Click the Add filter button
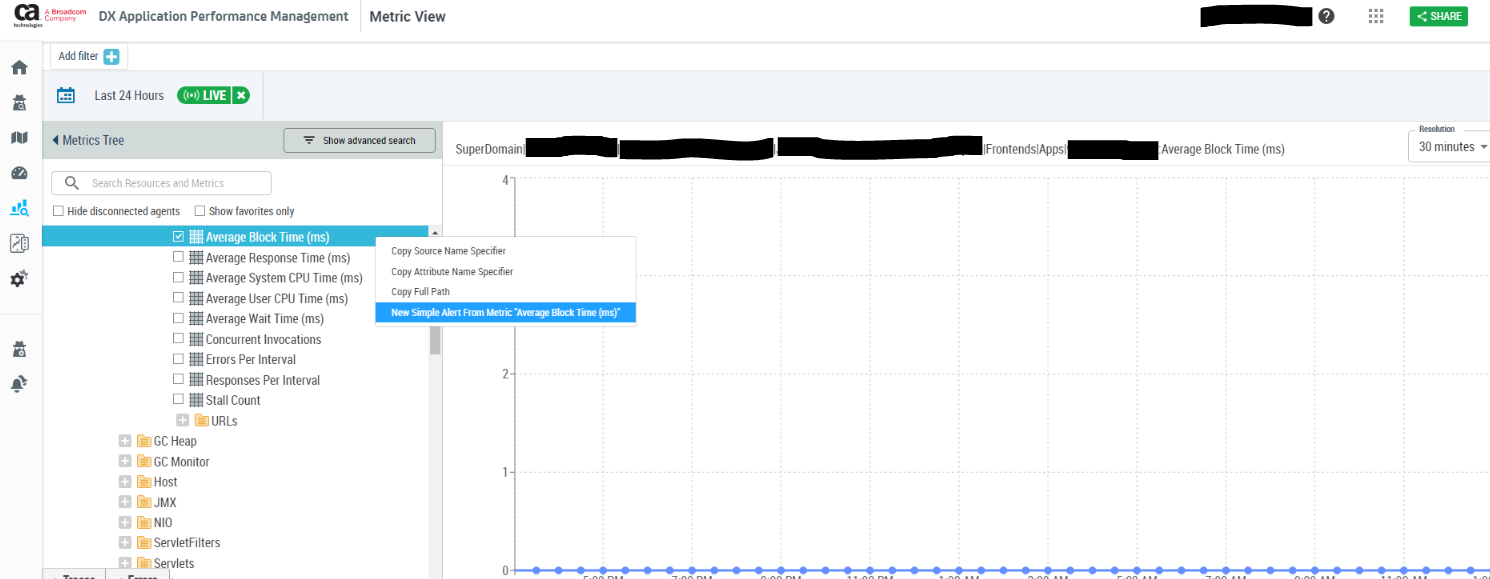 [88, 57]
